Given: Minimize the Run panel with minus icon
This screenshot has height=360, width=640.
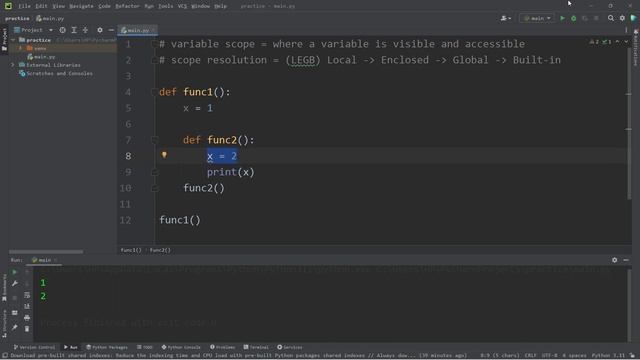Looking at the screenshot, I should (x=626, y=260).
